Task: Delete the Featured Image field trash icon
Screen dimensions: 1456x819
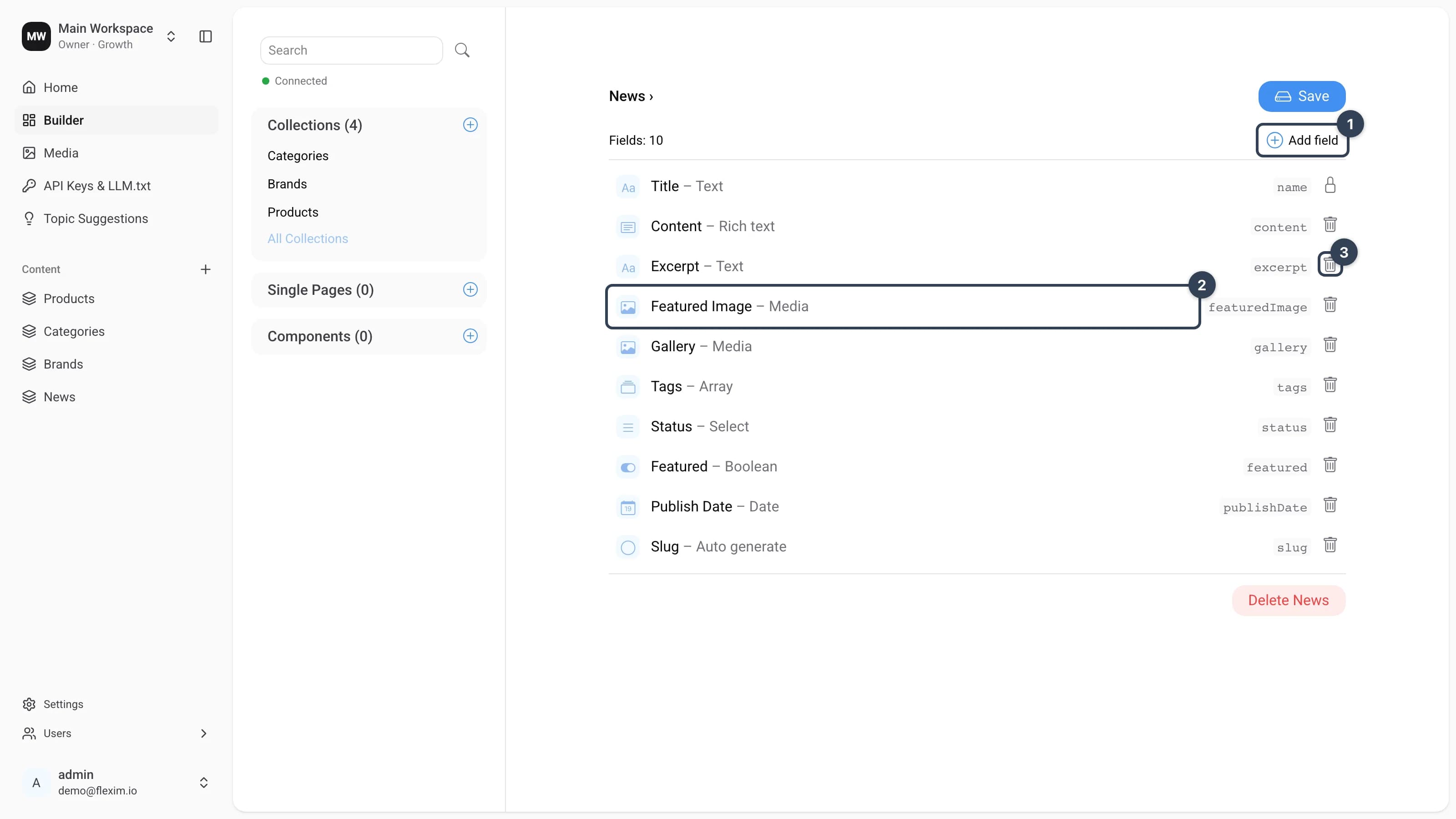Action: 1330,305
